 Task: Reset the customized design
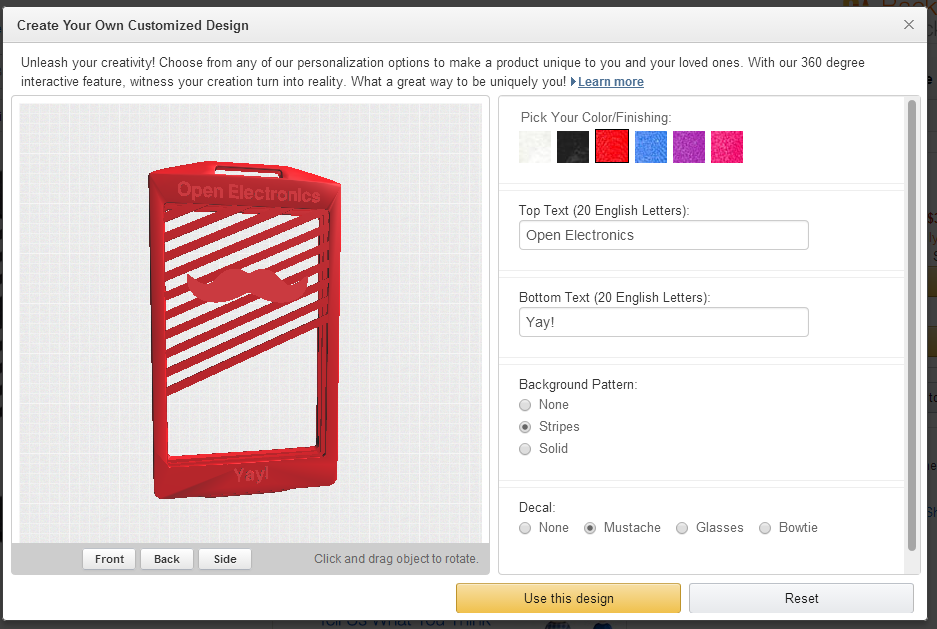coord(801,598)
